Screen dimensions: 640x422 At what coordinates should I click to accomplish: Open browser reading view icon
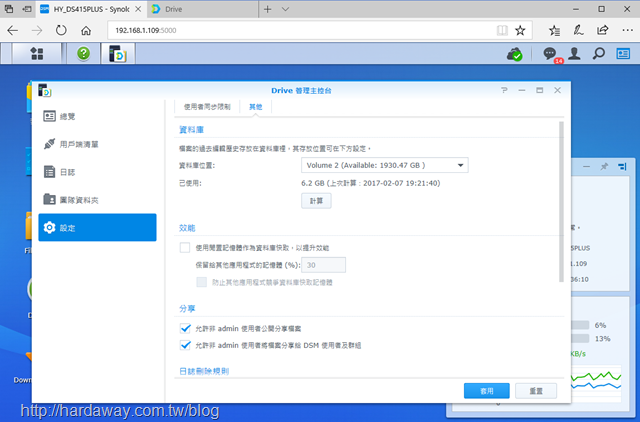pos(502,30)
